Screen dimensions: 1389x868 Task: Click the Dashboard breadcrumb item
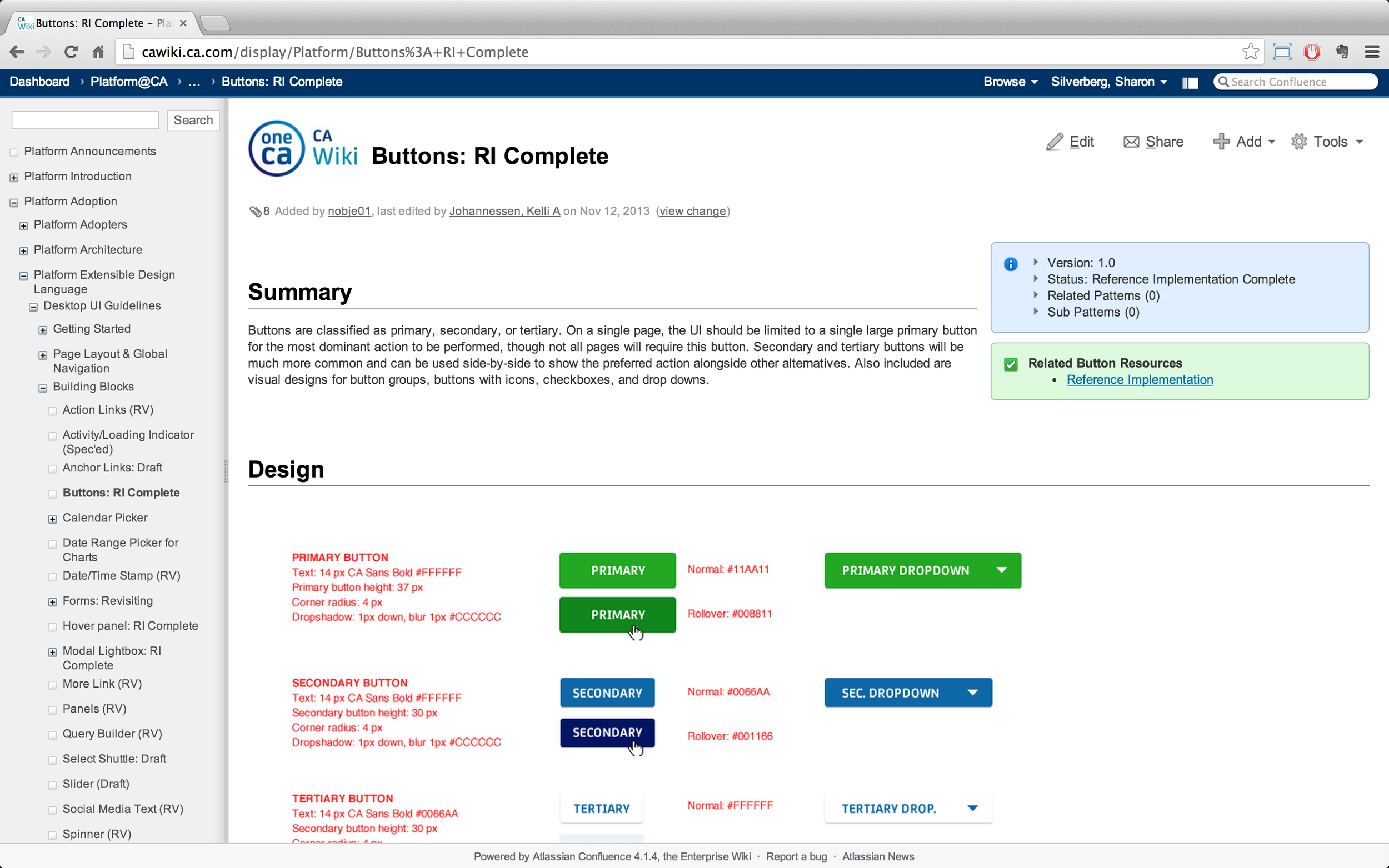click(39, 82)
